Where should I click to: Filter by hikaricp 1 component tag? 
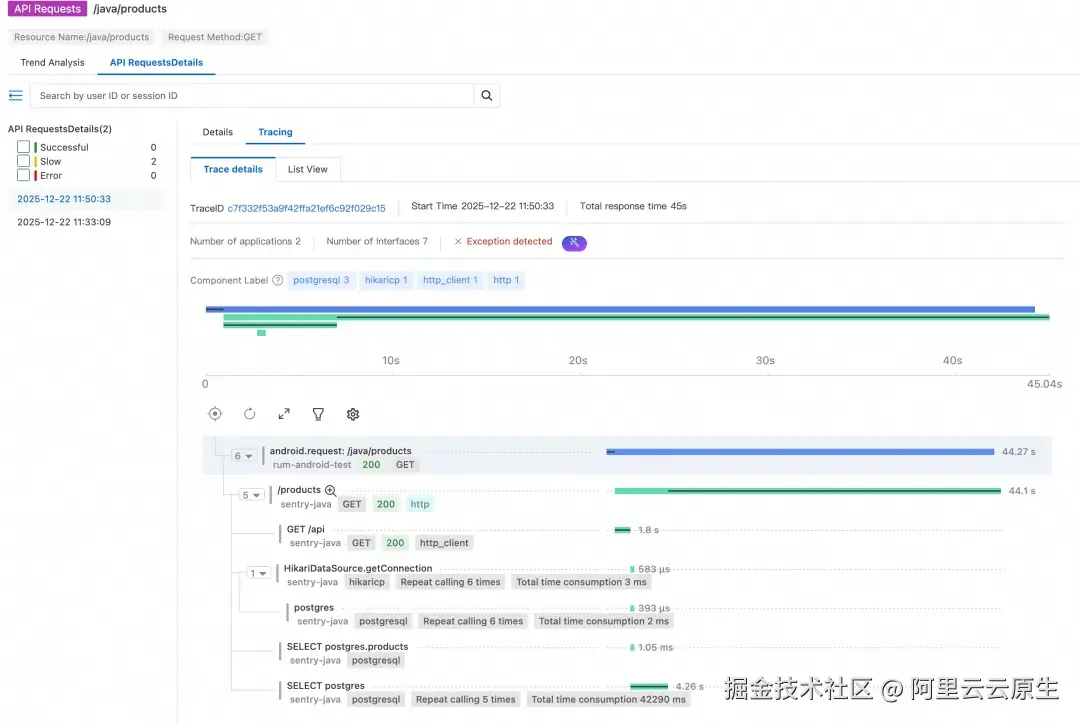tap(386, 280)
